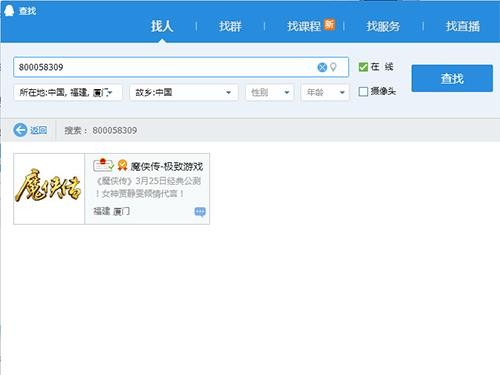The height and width of the screenshot is (375, 500).
Task: Open chat via the speech bubble icon
Action: tap(200, 212)
